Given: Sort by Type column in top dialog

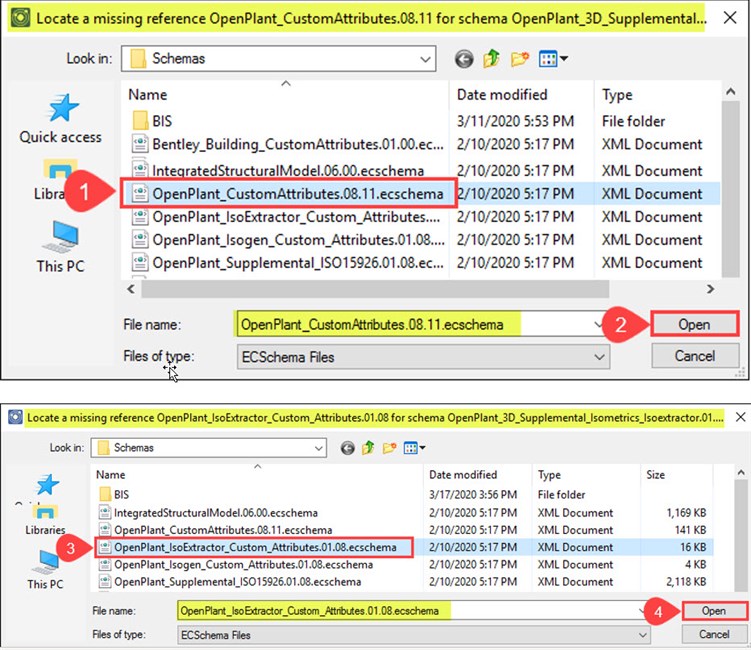Looking at the screenshot, I should coord(617,95).
